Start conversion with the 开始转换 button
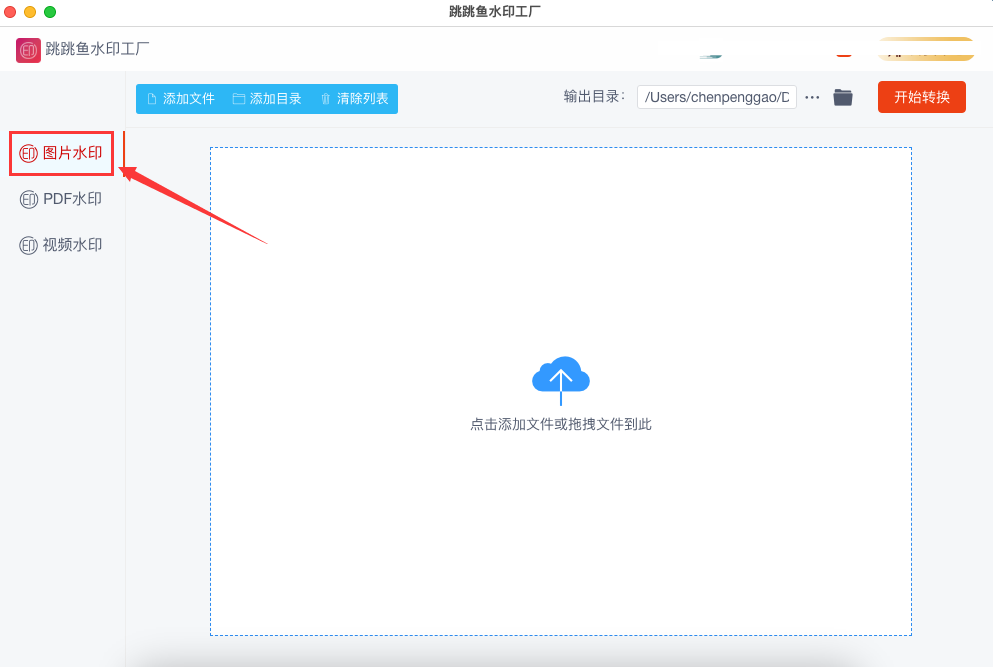The width and height of the screenshot is (993, 667). click(921, 97)
